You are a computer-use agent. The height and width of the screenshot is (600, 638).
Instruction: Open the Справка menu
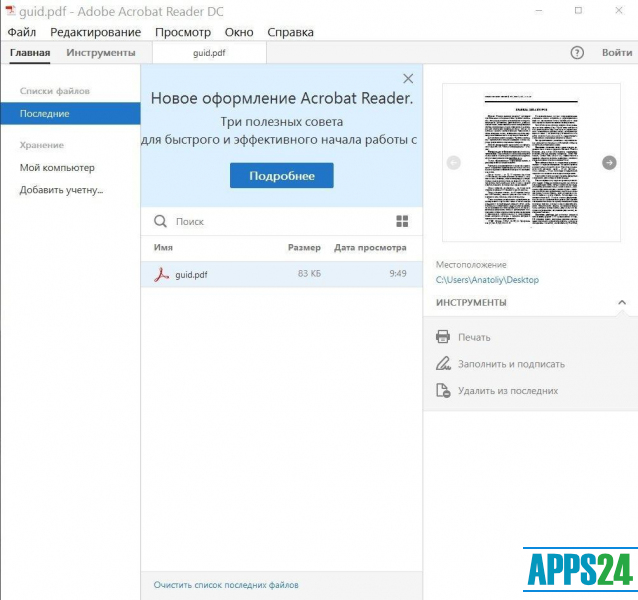click(x=291, y=32)
